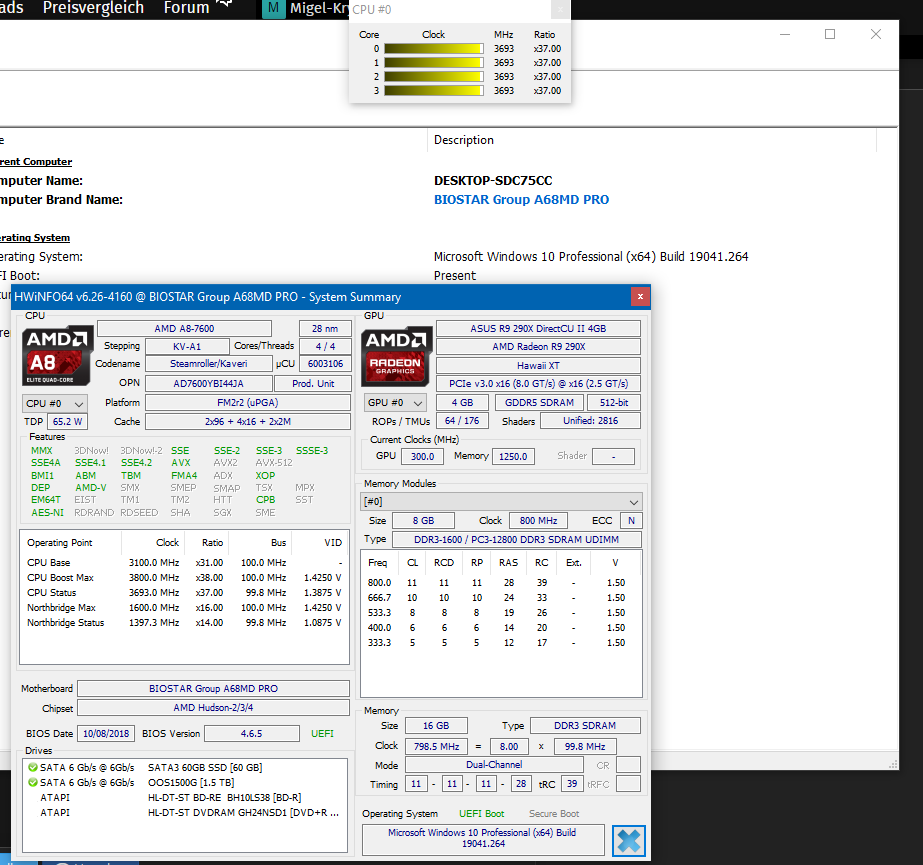Open the Preisvergleich menu item
The height and width of the screenshot is (865, 923).
94,8
